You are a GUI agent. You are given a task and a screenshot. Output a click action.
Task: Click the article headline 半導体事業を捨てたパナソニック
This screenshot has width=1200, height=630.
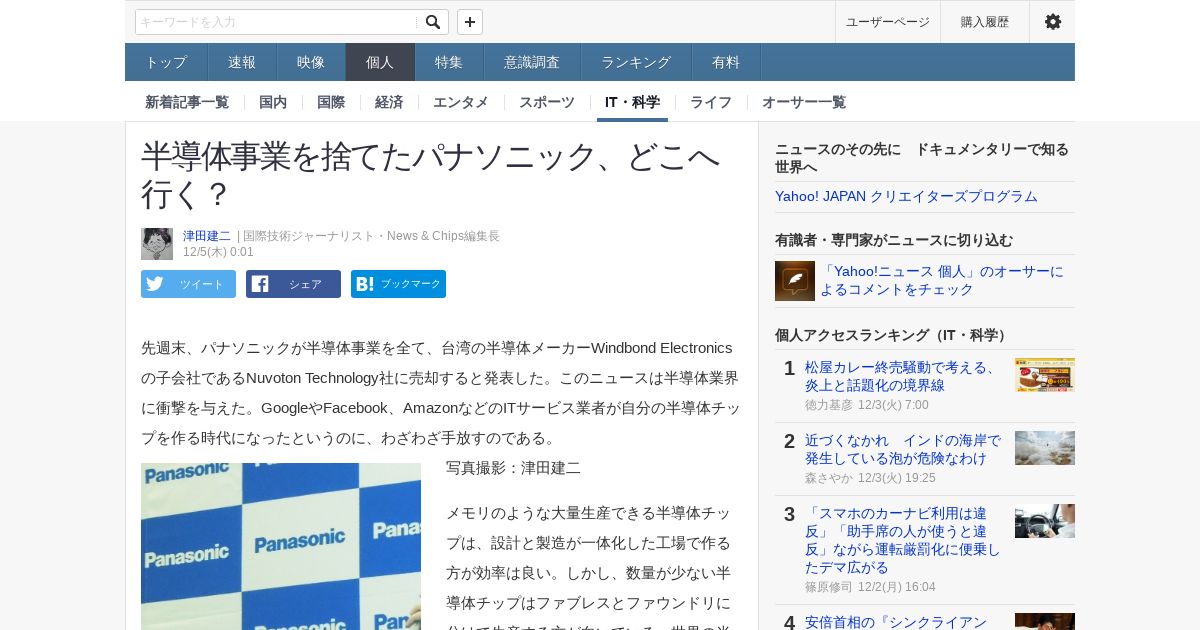pyautogui.click(x=431, y=175)
